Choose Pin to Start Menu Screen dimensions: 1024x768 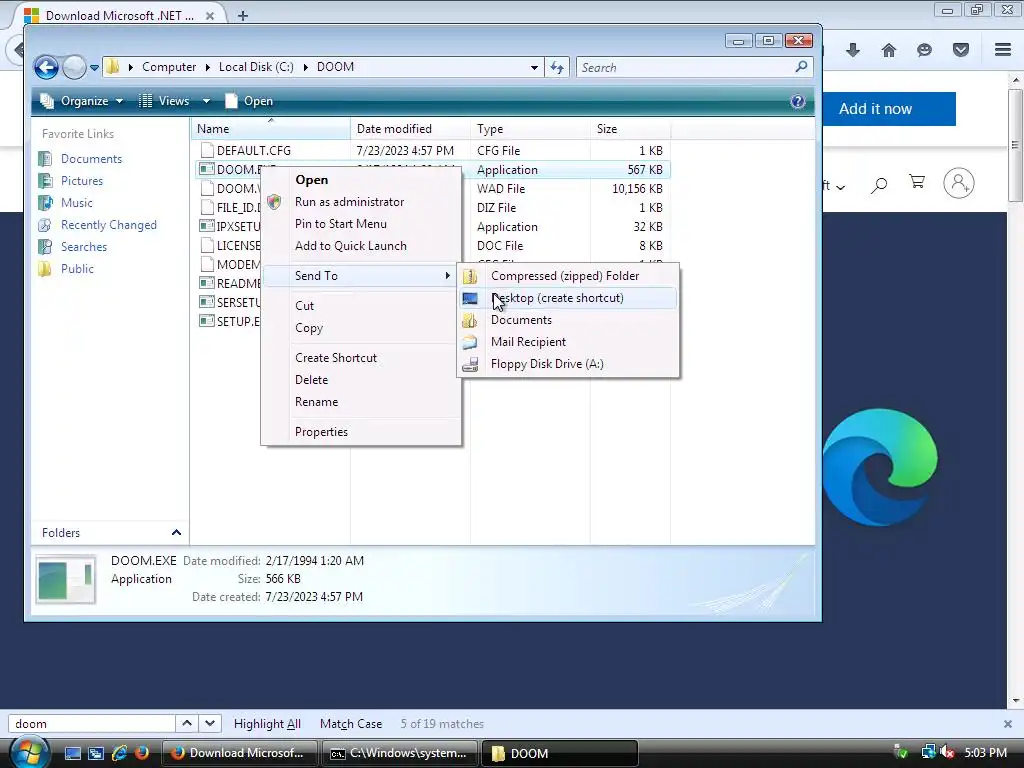[360, 224]
